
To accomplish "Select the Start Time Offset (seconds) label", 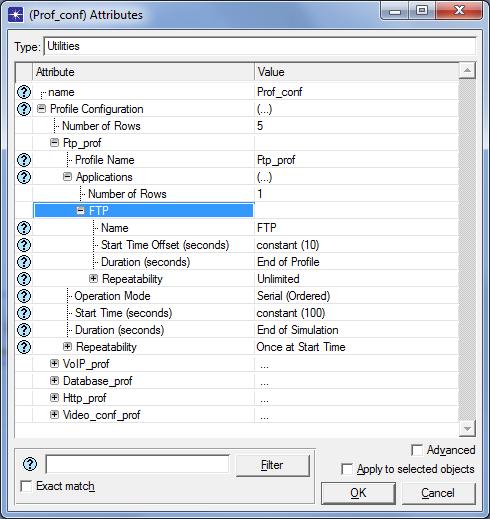I will 165,245.
